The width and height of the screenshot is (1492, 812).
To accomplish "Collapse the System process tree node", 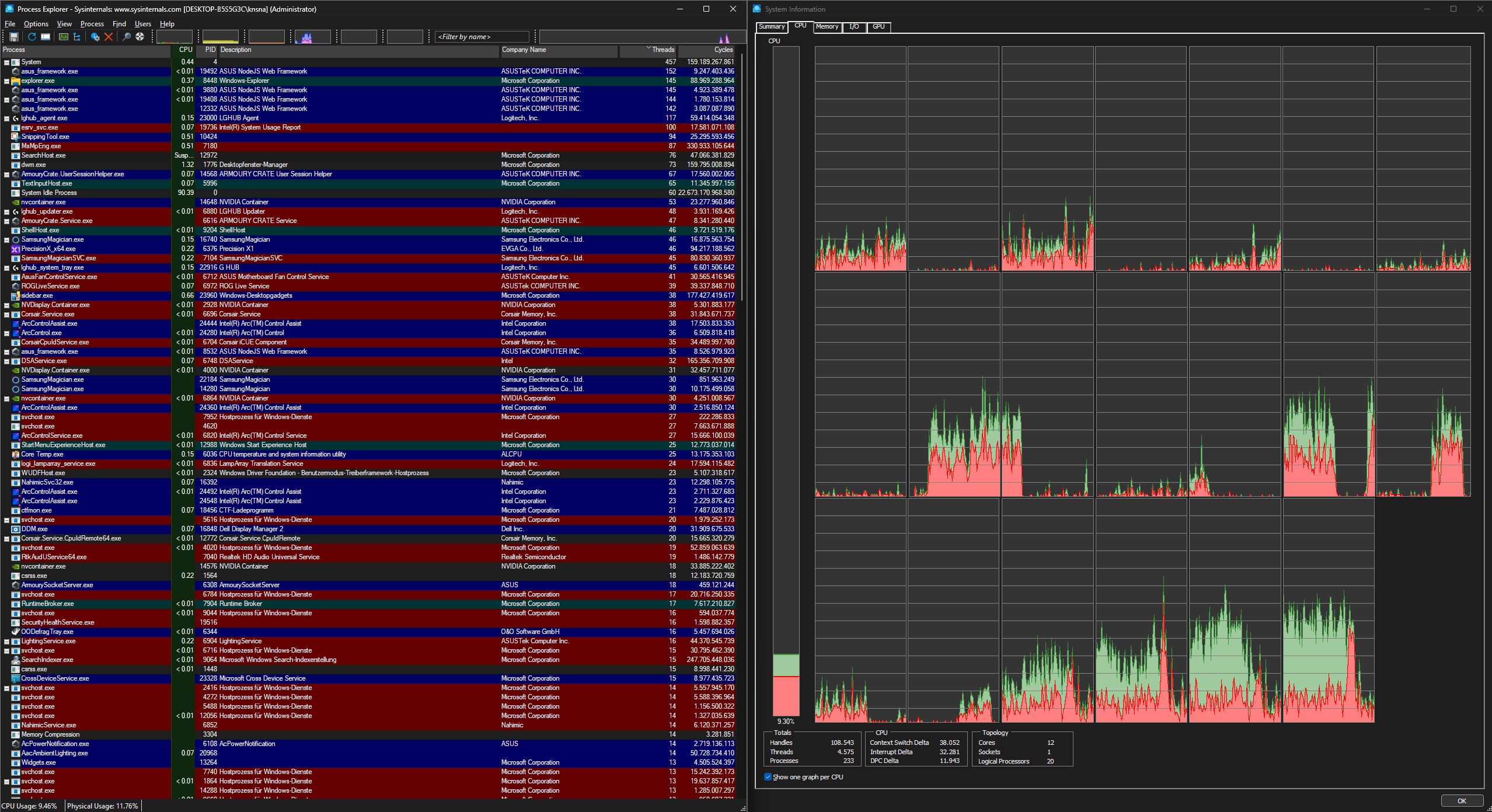I will coord(5,61).
